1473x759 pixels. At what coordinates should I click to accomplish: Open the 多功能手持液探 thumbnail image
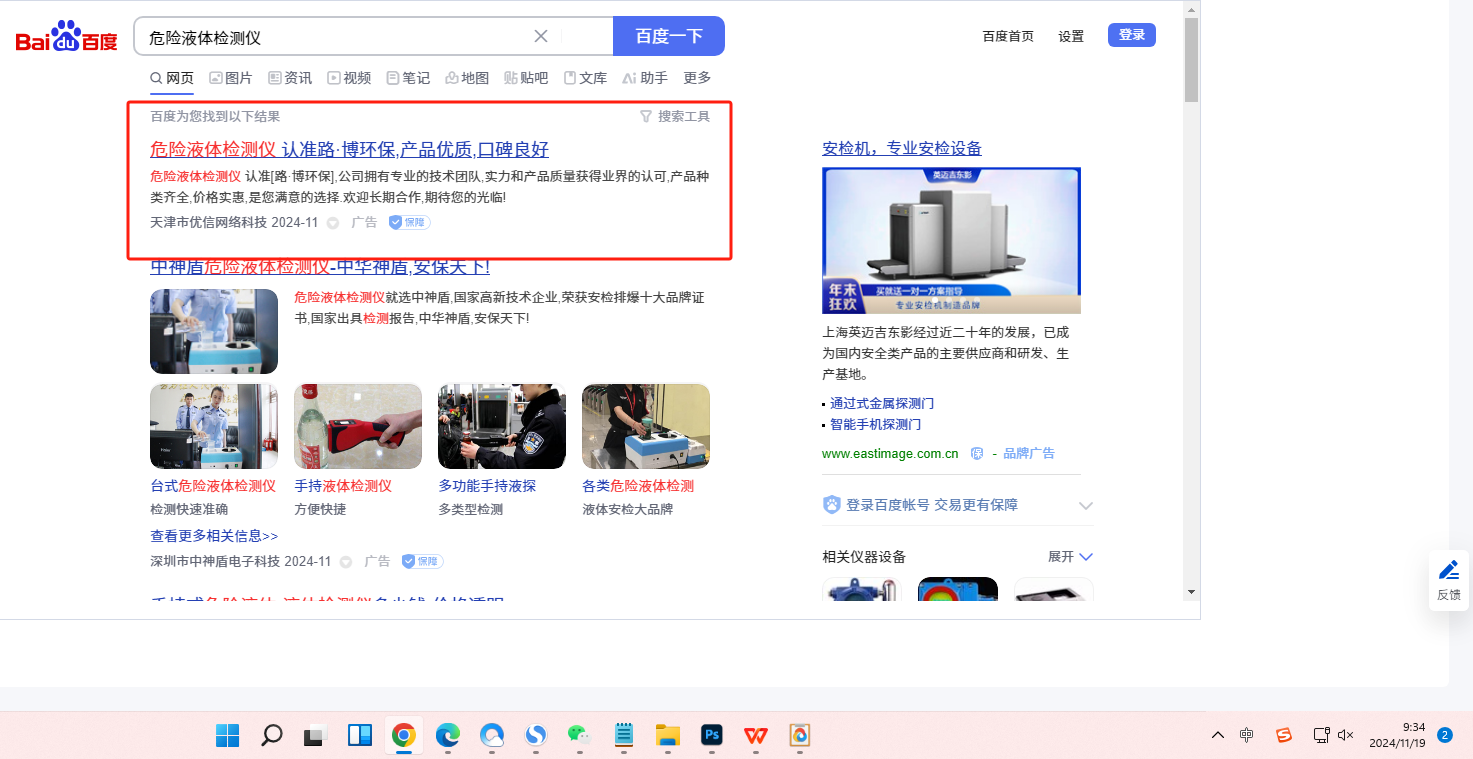[x=502, y=426]
